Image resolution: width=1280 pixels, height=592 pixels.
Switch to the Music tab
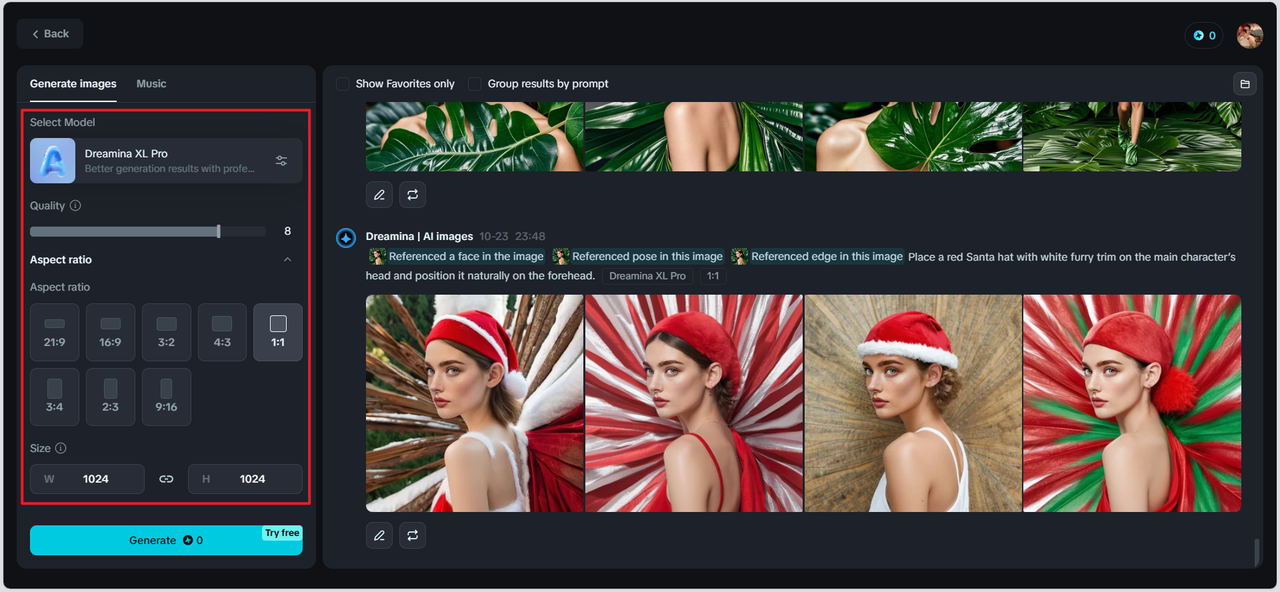(x=151, y=84)
